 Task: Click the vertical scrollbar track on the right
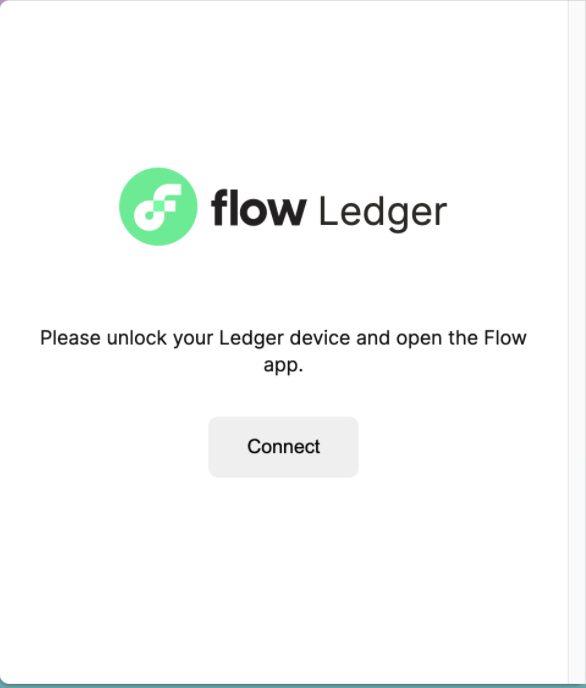coord(577,342)
